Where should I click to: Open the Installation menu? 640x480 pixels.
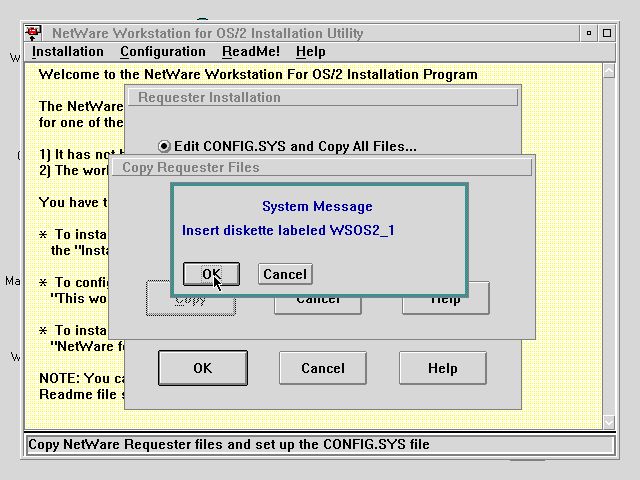(x=67, y=51)
